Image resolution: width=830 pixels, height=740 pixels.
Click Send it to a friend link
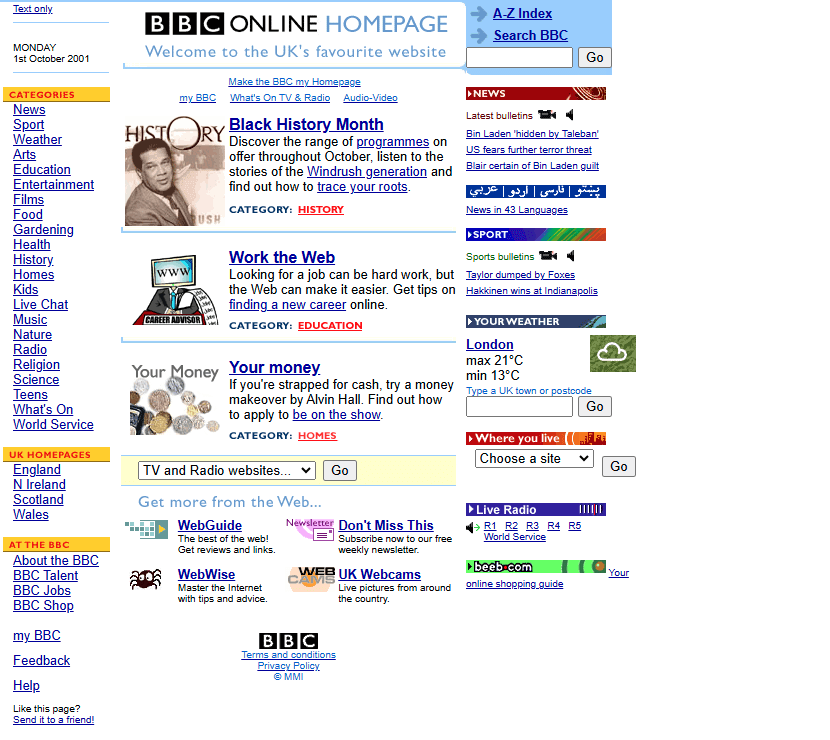click(53, 720)
